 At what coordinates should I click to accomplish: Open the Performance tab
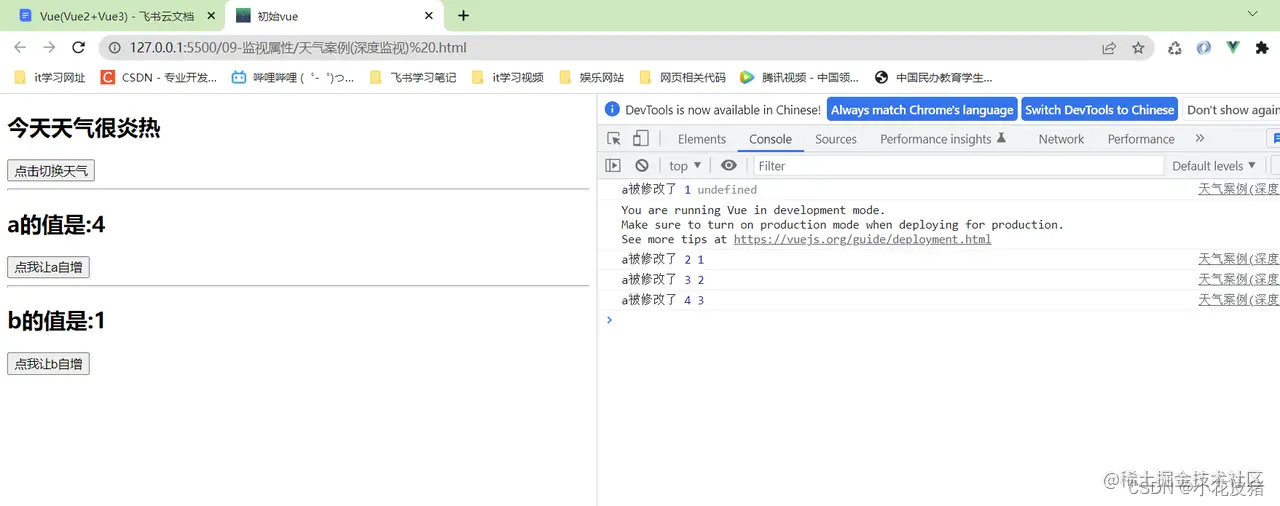click(x=1141, y=139)
